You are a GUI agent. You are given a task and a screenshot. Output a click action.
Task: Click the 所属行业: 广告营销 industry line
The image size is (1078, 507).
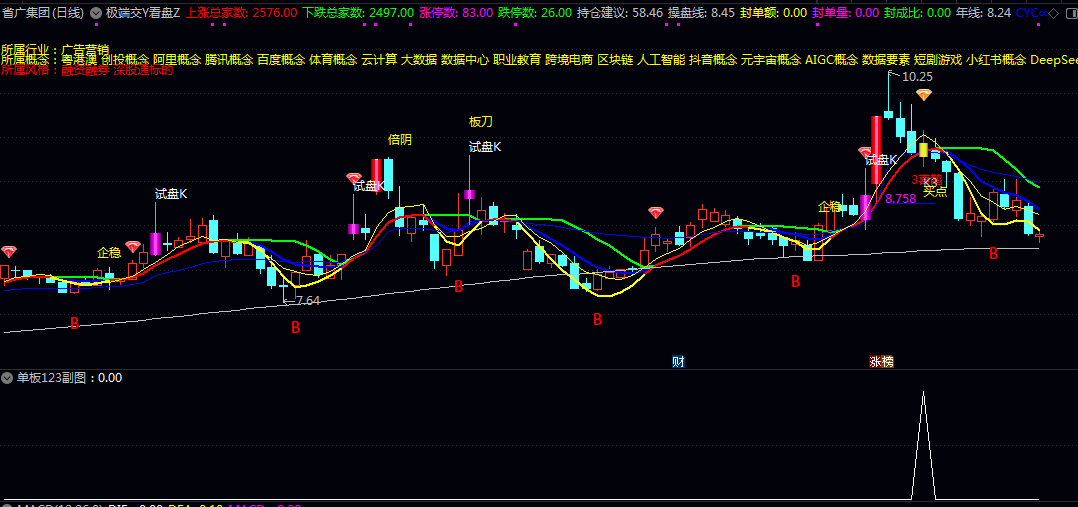(55, 50)
